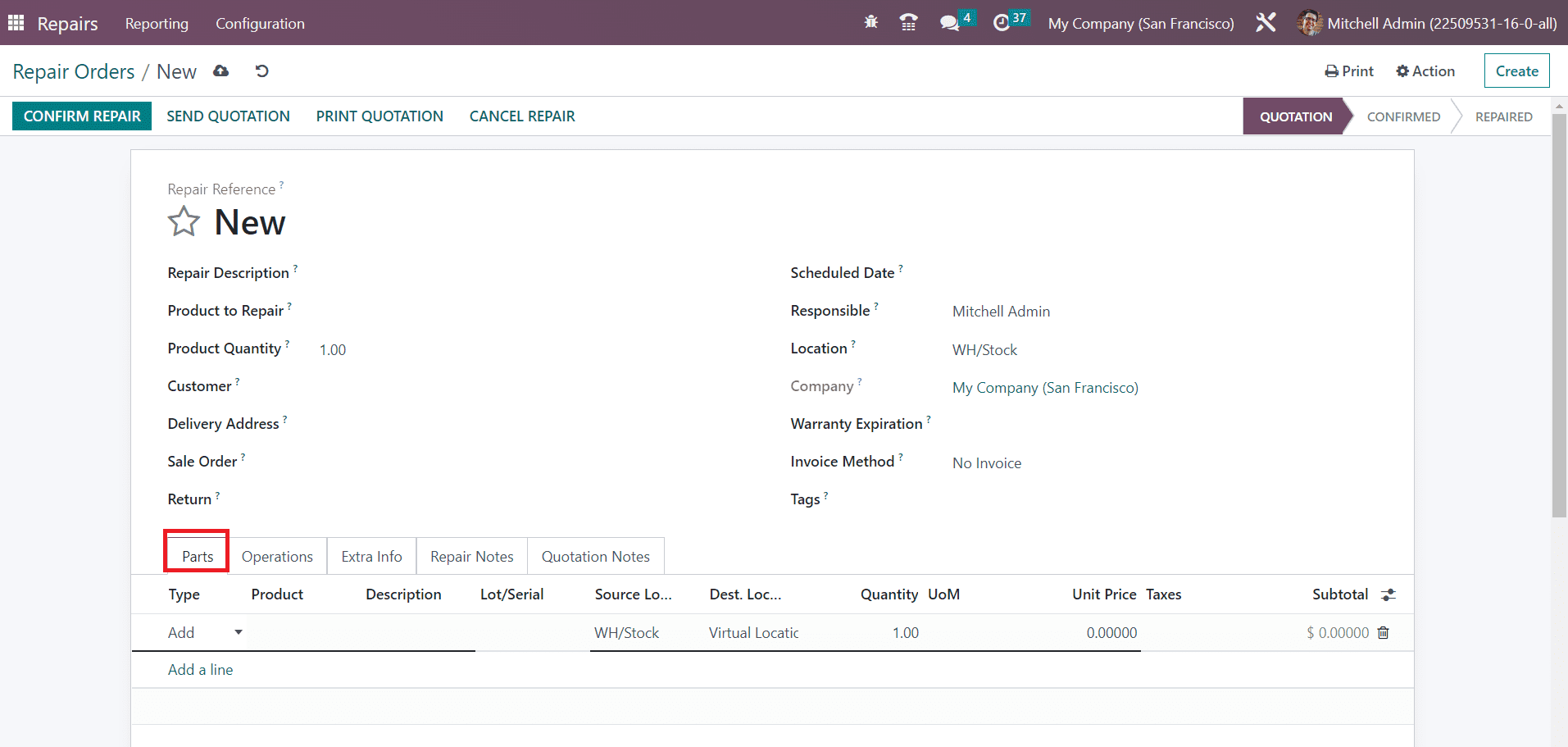The height and width of the screenshot is (747, 1568).
Task: Go back to Repair Orders breadcrumb
Action: (x=74, y=71)
